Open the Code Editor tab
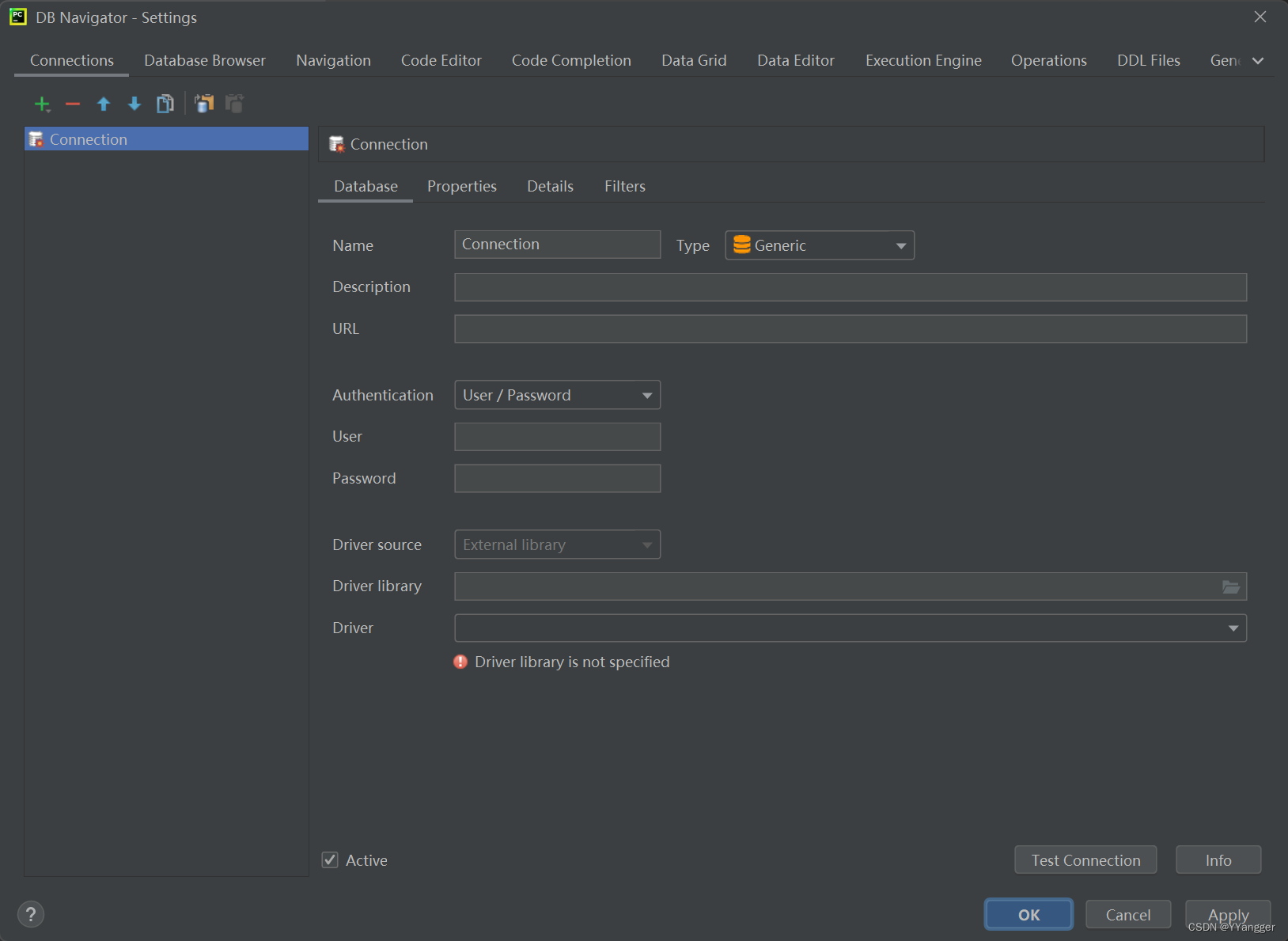This screenshot has height=941, width=1288. pyautogui.click(x=441, y=61)
